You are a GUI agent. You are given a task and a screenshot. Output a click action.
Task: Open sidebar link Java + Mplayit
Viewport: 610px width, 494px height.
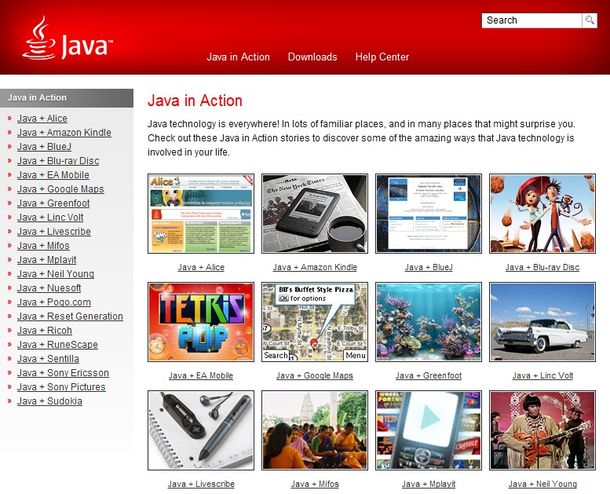pyautogui.click(x=47, y=259)
